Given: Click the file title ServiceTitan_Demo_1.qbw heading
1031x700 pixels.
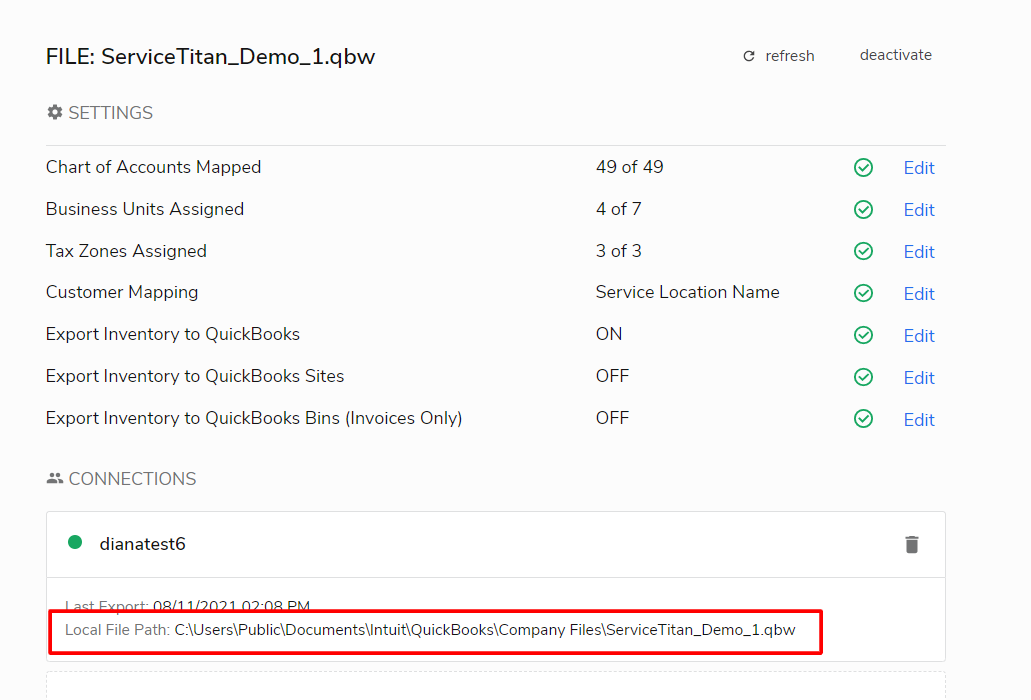Looking at the screenshot, I should [x=210, y=57].
